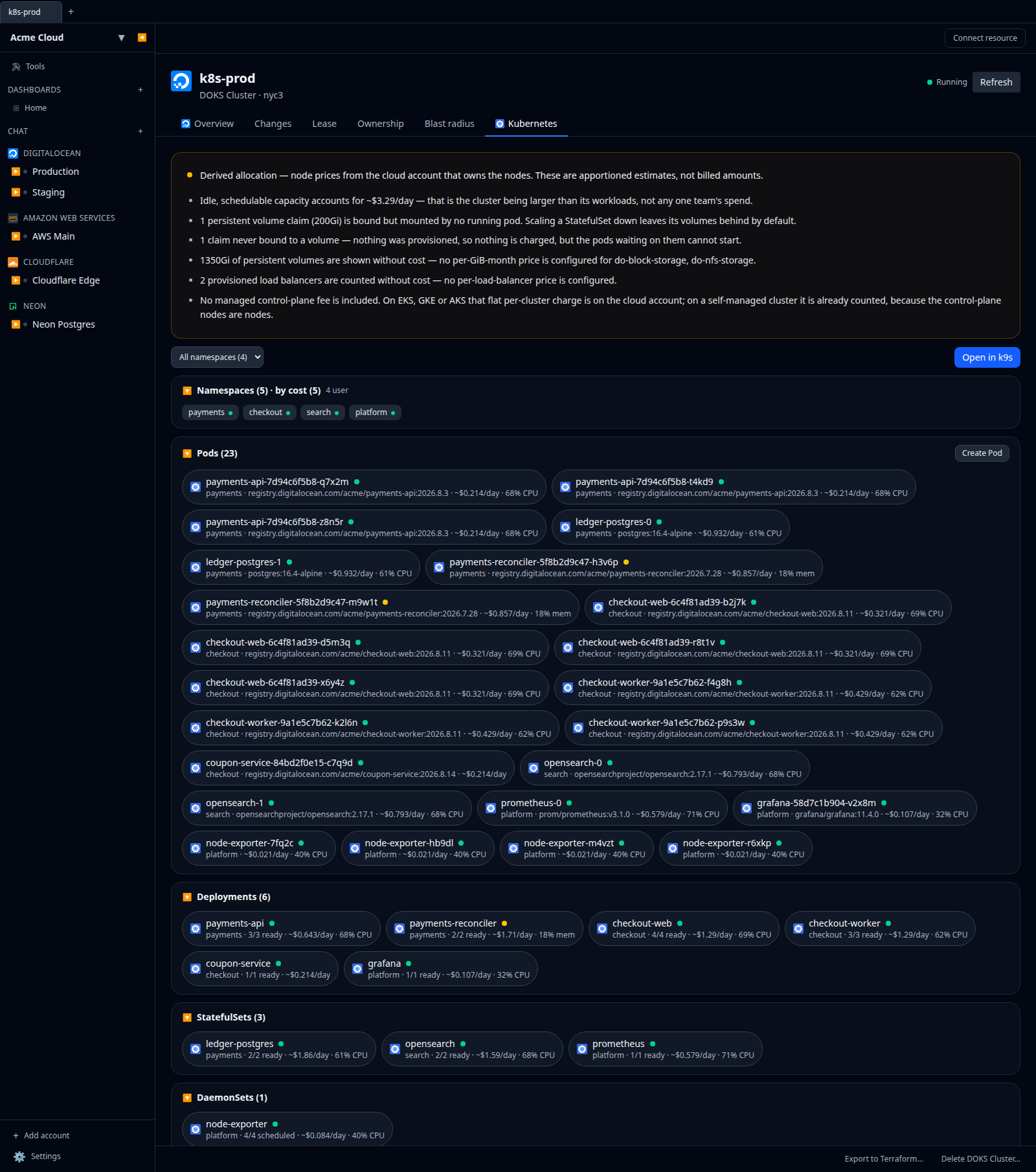
Task: Expand the Cloudflare Edge account
Action: coord(16,280)
